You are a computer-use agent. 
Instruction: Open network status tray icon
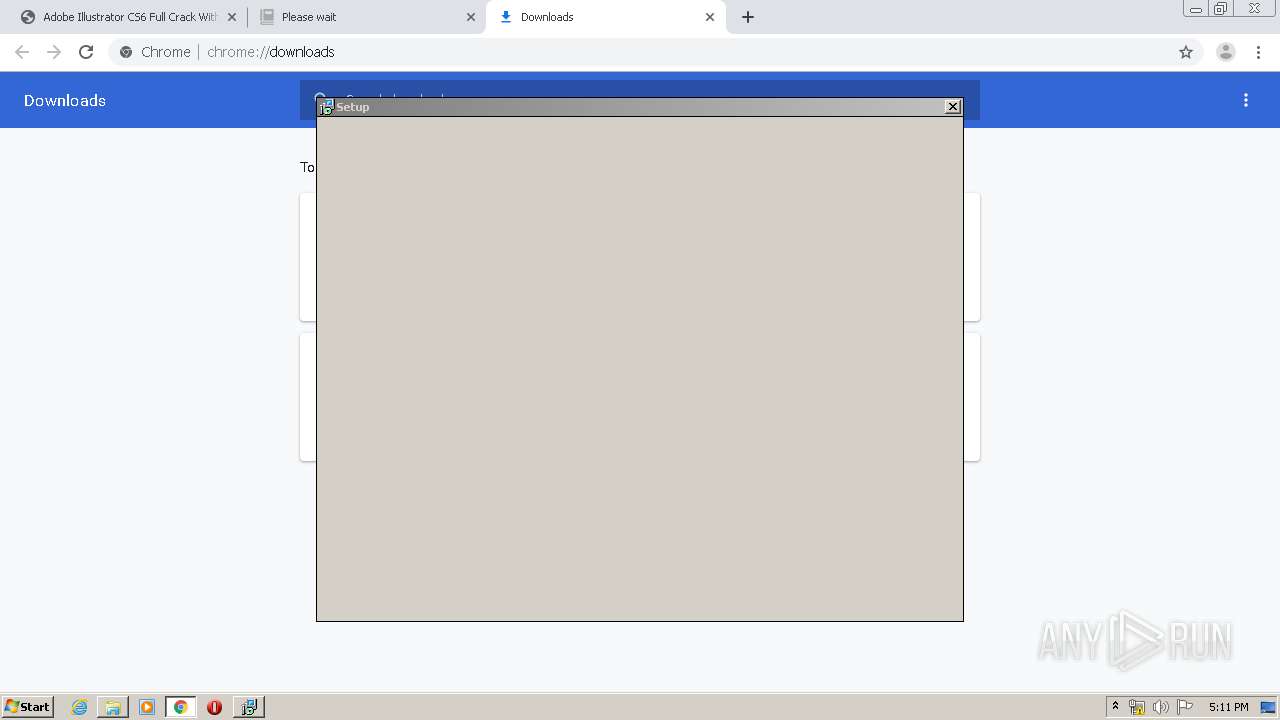point(1137,707)
